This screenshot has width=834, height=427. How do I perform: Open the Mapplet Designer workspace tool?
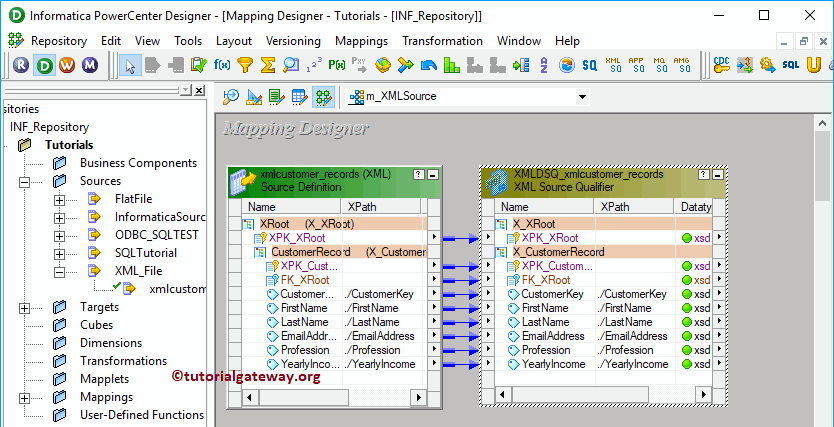[299, 96]
